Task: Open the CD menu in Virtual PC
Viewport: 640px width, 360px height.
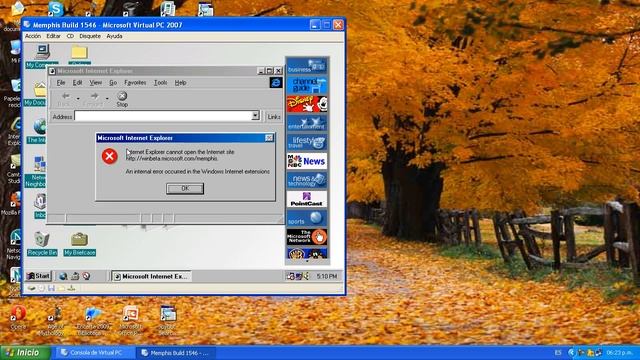Action: 70,36
